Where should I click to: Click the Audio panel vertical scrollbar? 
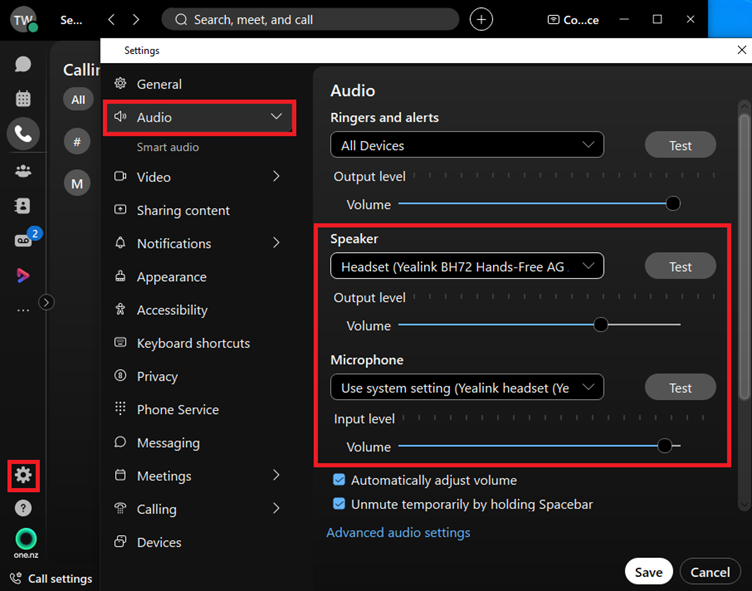pos(744,257)
